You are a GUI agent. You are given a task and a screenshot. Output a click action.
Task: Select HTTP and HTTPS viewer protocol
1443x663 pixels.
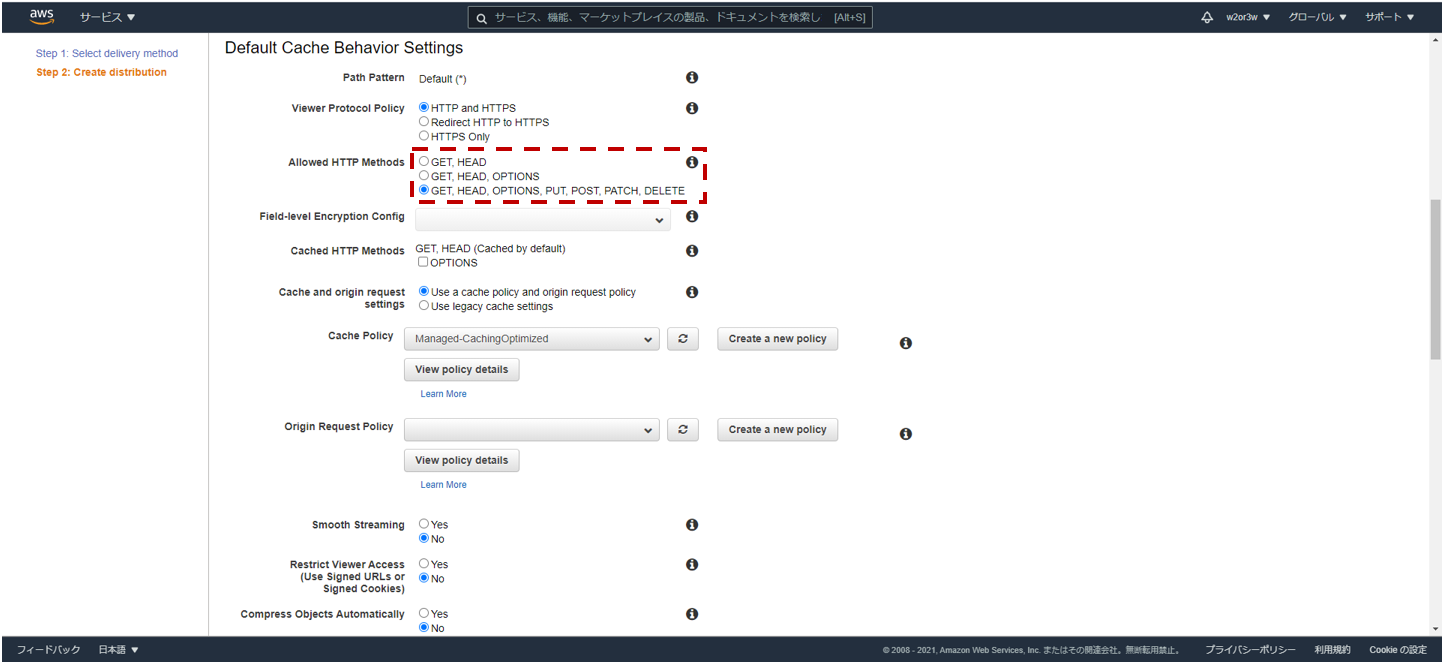[x=424, y=107]
